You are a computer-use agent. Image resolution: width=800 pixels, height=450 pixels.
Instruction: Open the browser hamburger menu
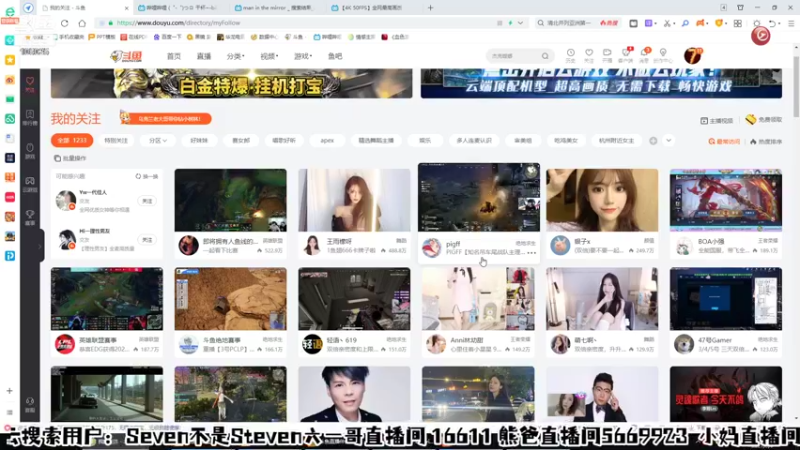point(791,23)
